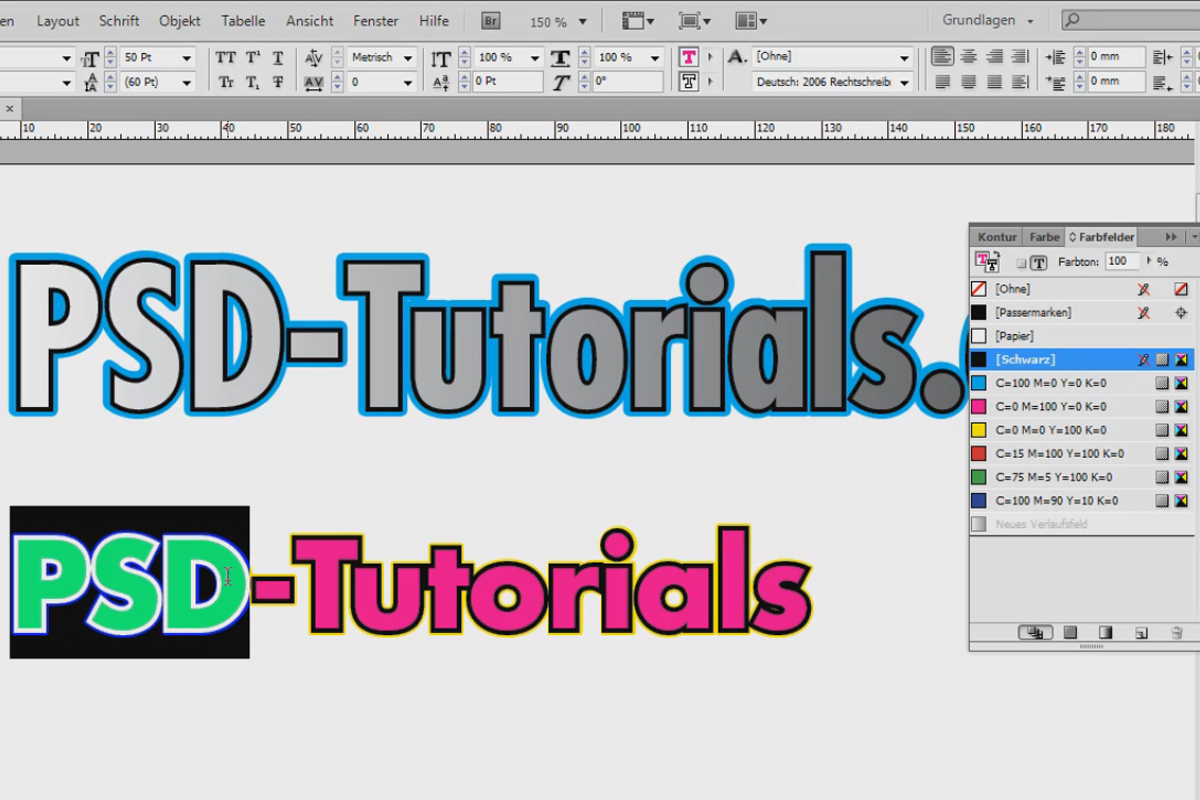This screenshot has height=800, width=1200.
Task: Open the Farbton slider arrow
Action: pos(1148,262)
